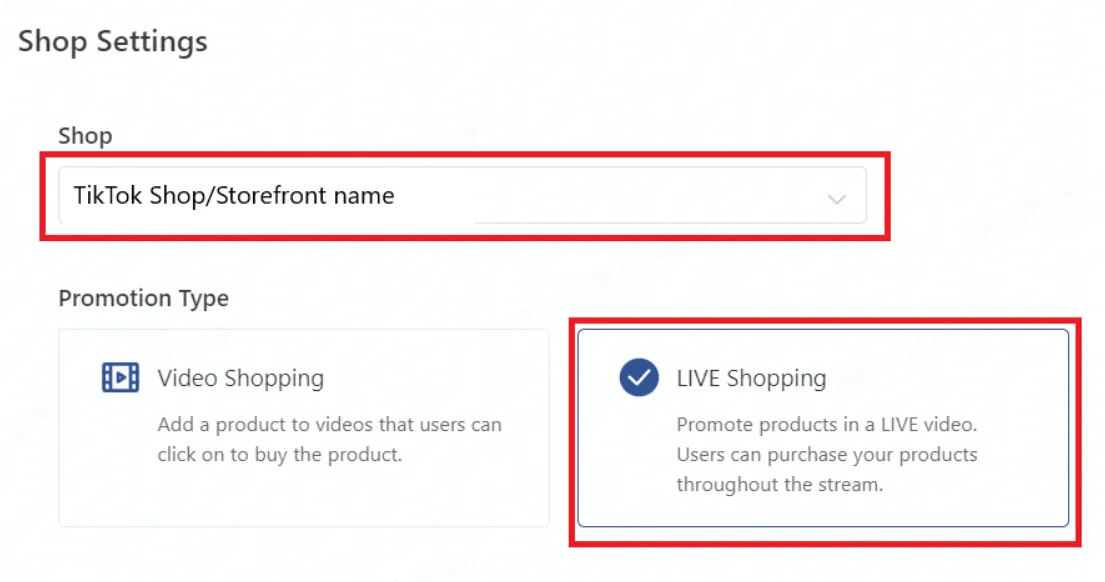Click "throughout the stream." text line
This screenshot has height=582, width=1105.
[779, 485]
